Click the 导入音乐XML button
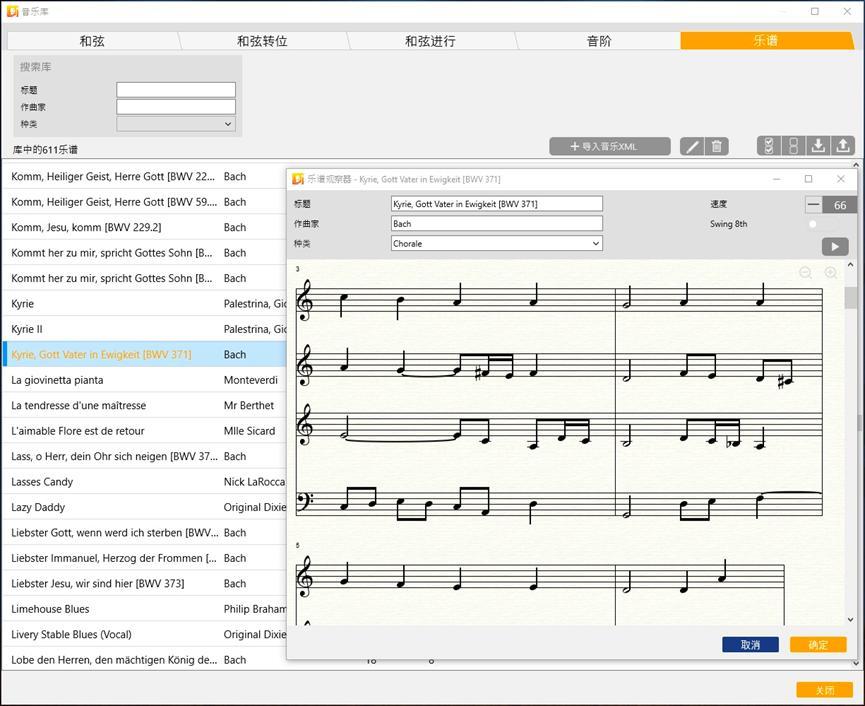This screenshot has height=706, width=865. [x=609, y=147]
